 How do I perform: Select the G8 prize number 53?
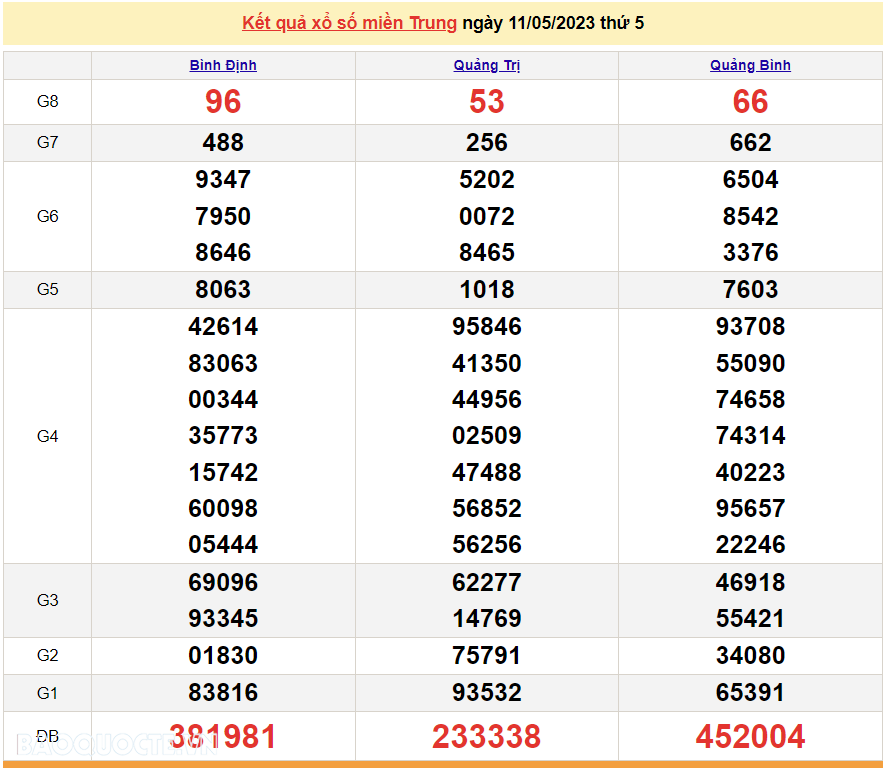[x=487, y=102]
